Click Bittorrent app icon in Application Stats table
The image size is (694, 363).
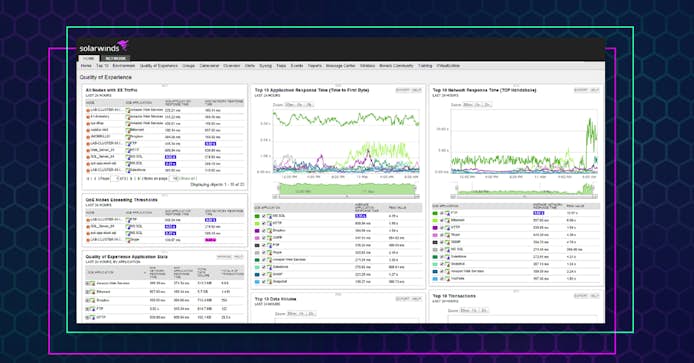(x=93, y=292)
